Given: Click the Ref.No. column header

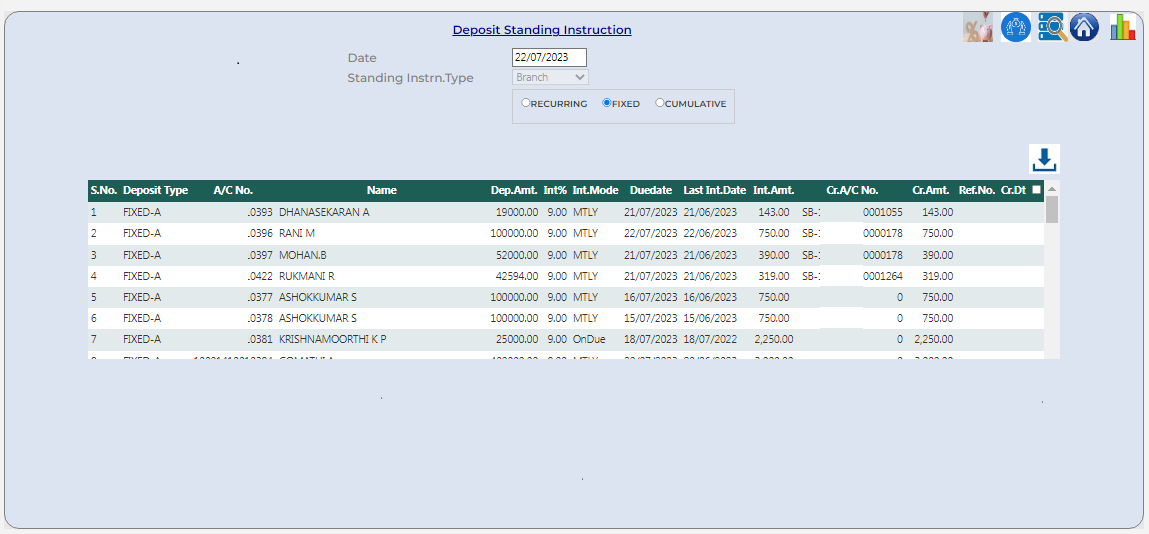Looking at the screenshot, I should coord(977,190).
